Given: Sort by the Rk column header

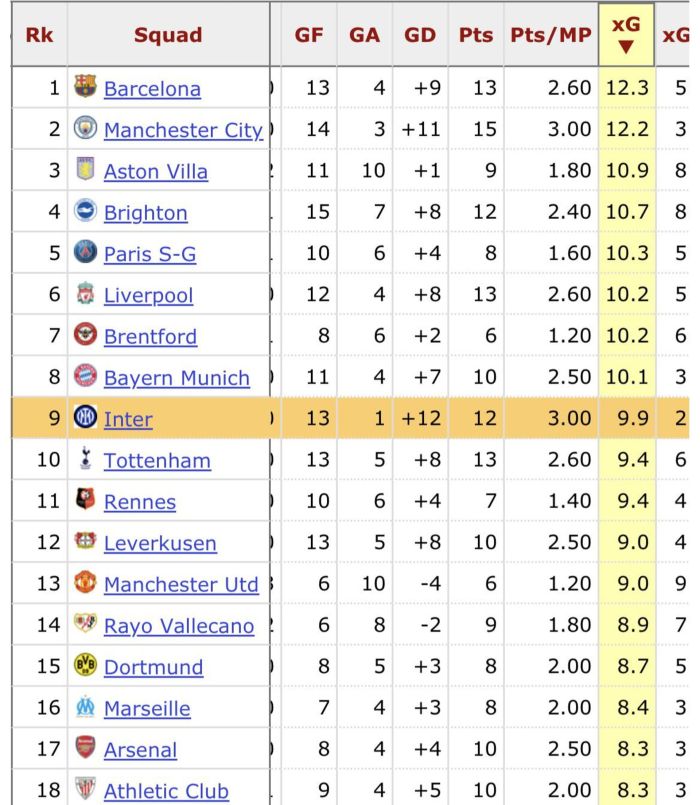Looking at the screenshot, I should pyautogui.click(x=40, y=35).
